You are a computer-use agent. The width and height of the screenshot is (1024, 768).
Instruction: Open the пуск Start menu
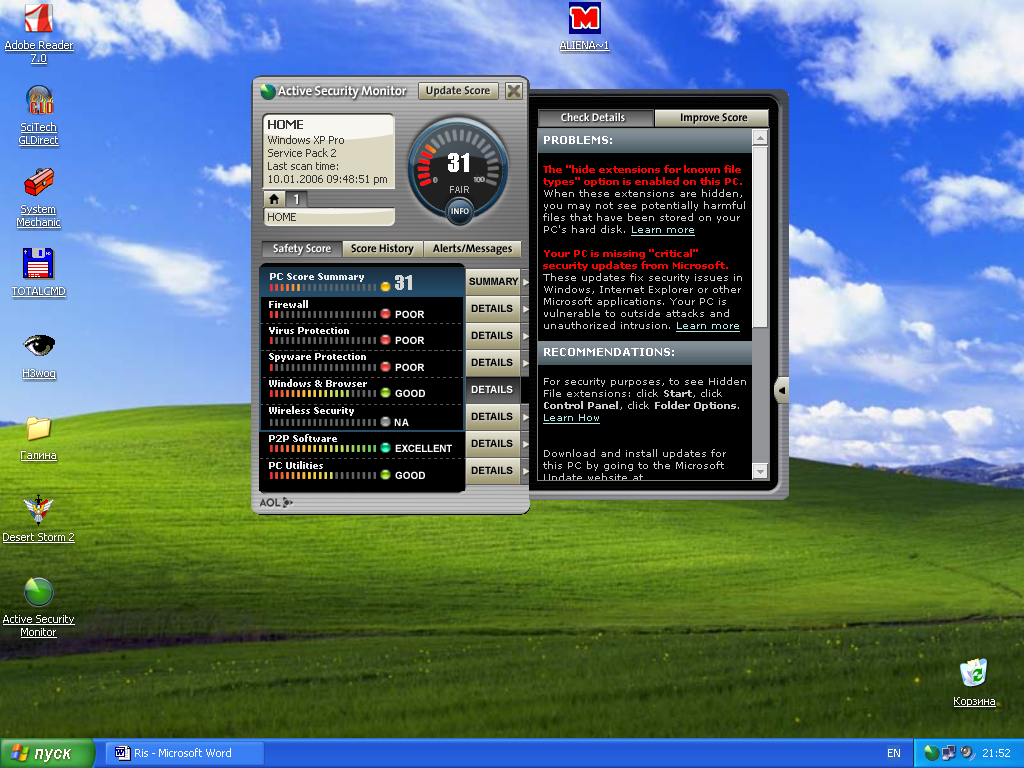(x=47, y=753)
